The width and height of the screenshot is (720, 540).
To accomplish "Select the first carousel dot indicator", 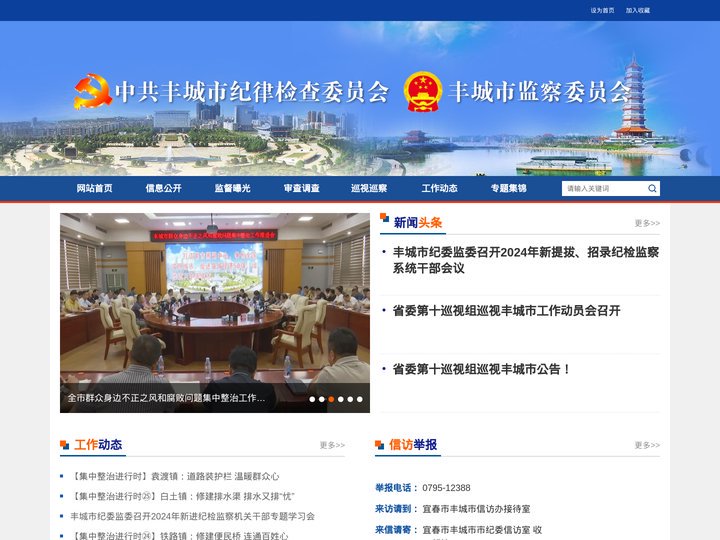I will (x=312, y=399).
